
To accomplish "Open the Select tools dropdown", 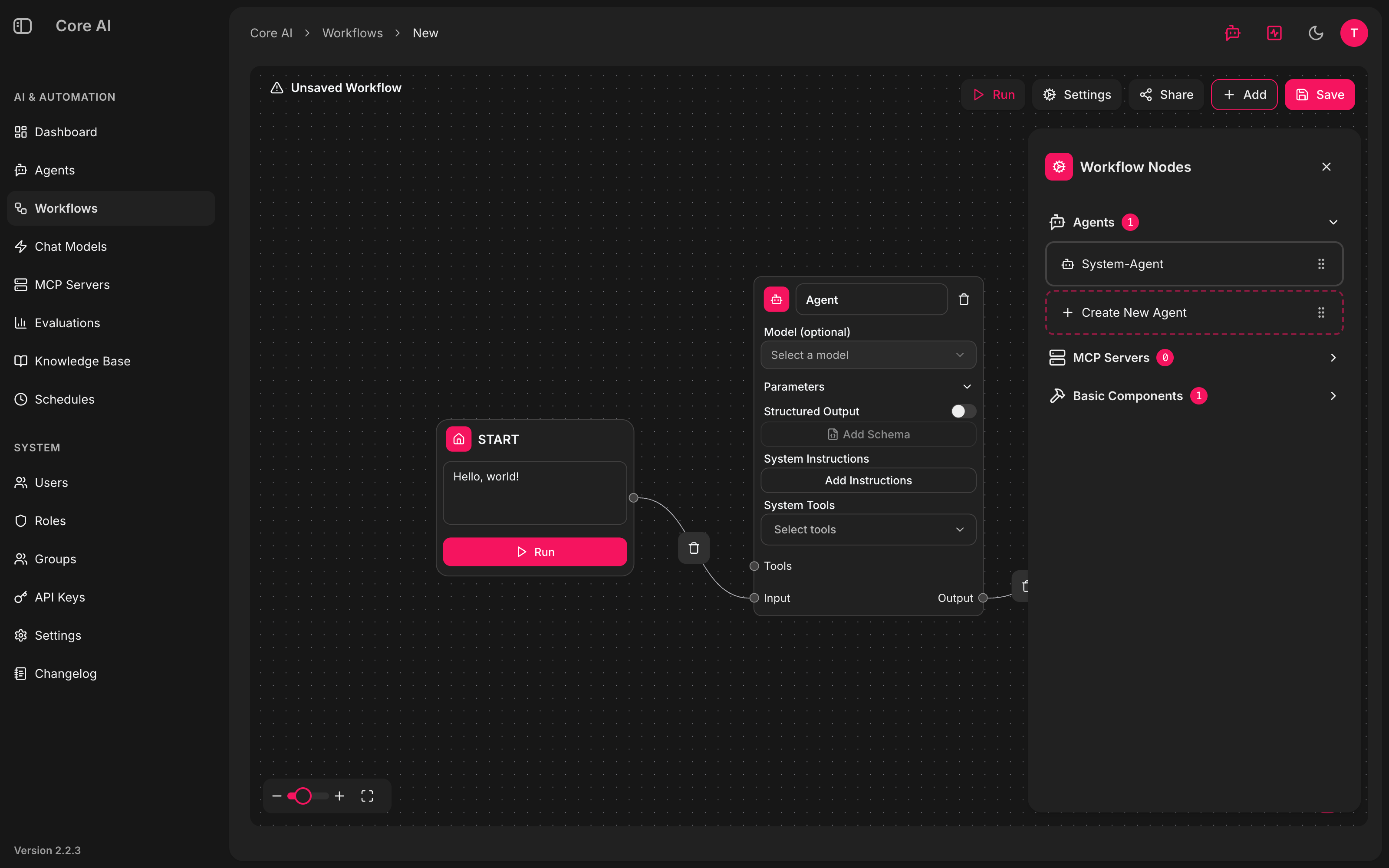I will pos(868,529).
